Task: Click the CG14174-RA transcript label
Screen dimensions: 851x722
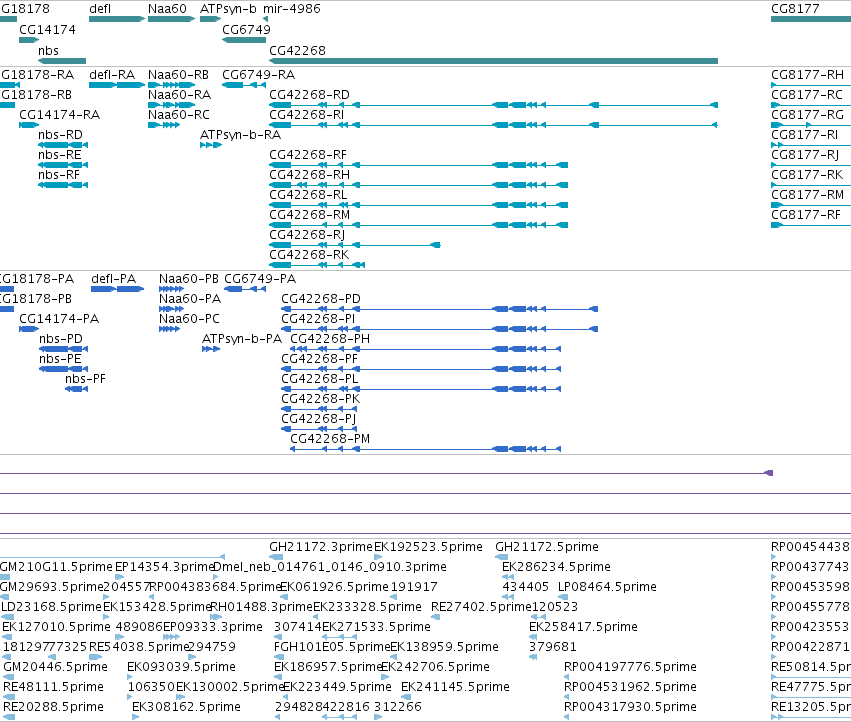Action: (60, 115)
